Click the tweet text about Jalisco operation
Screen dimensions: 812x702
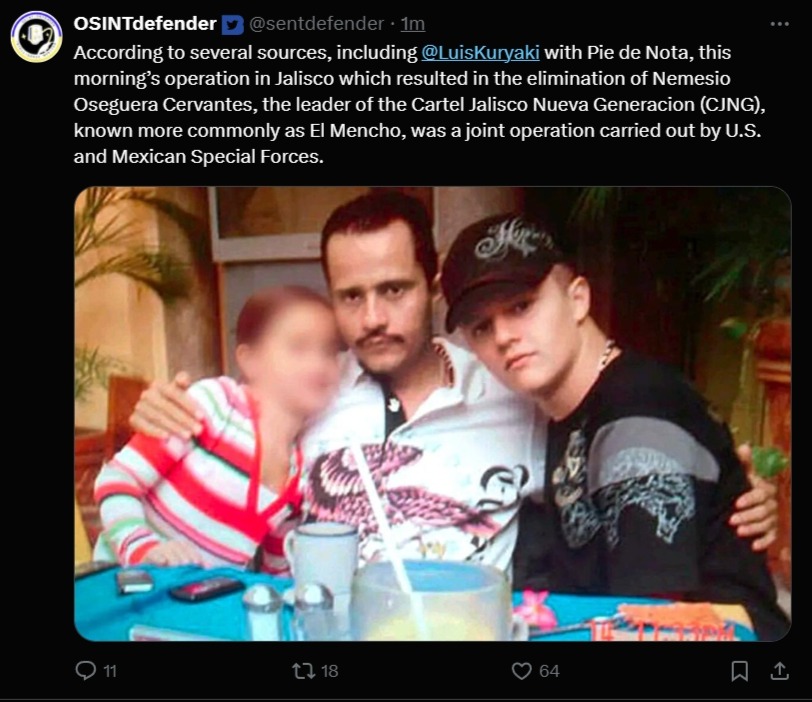coord(419,104)
